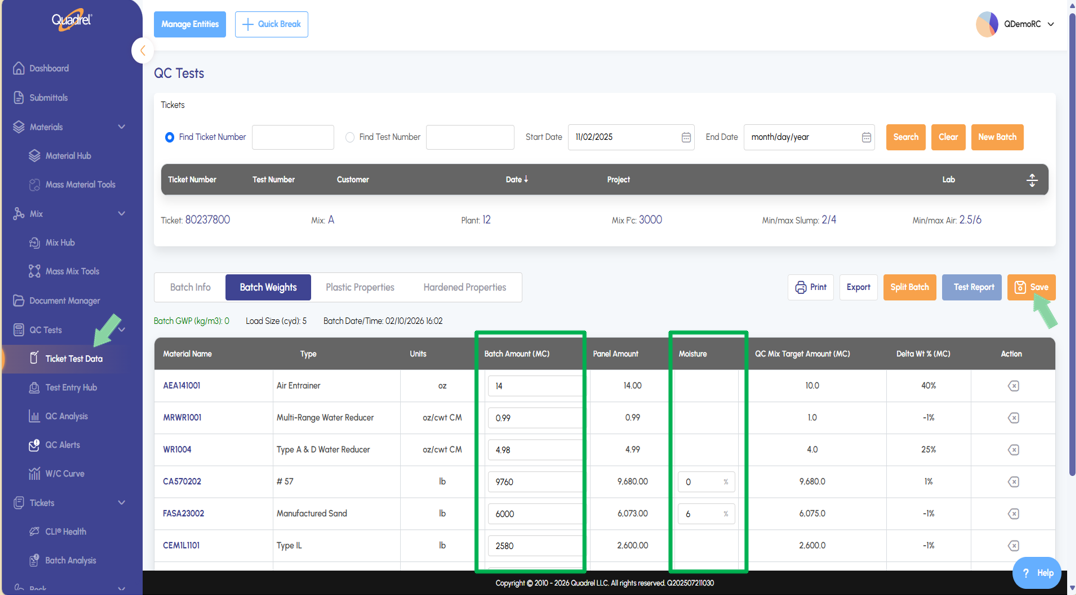Click the Split Batch button
Viewport: 1076px width, 595px height.
pos(909,288)
